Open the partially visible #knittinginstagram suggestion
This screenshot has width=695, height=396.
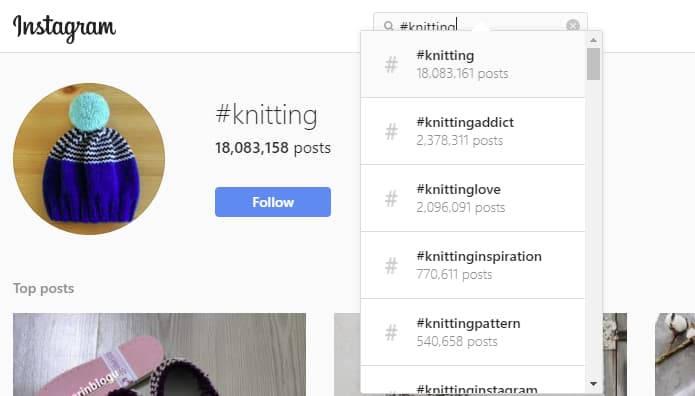[x=473, y=380]
